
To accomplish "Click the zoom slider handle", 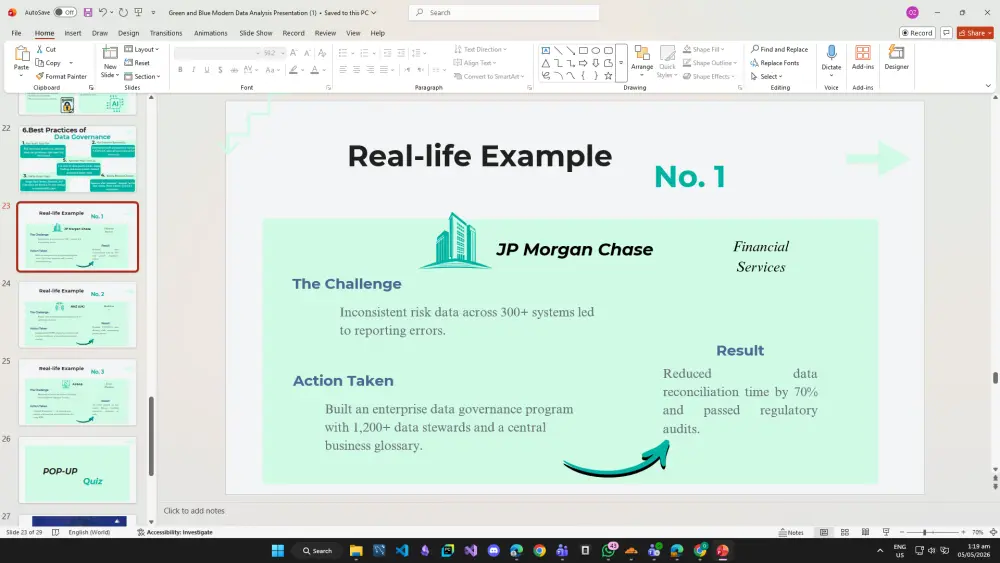I will point(924,532).
